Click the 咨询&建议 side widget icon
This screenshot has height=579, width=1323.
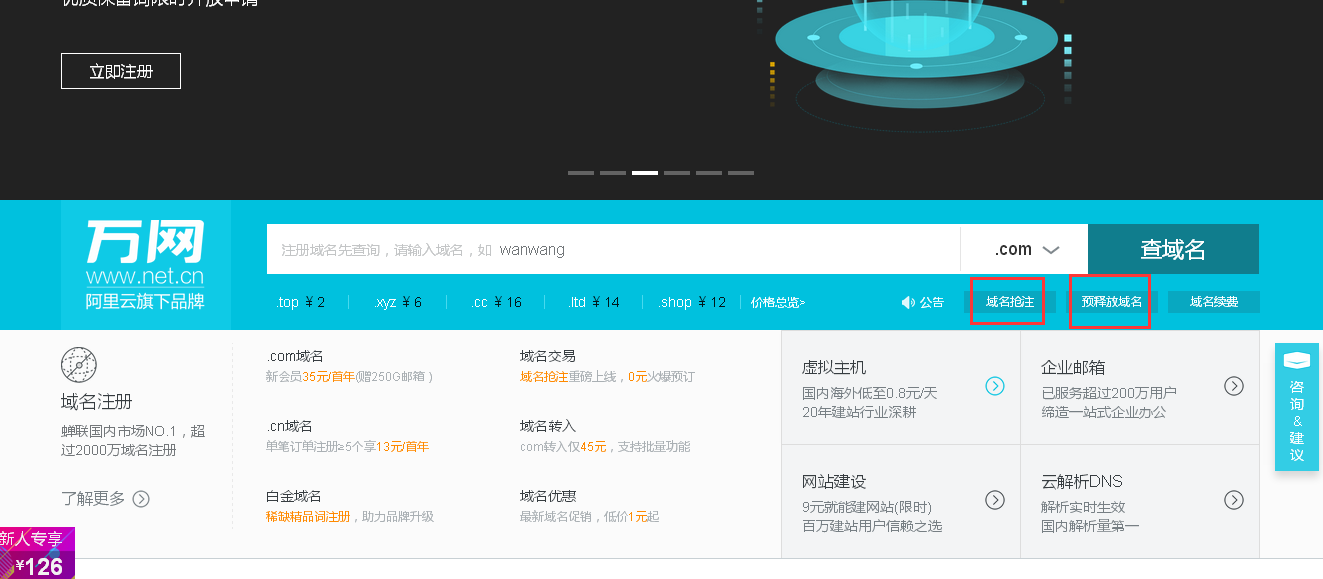coord(1297,361)
